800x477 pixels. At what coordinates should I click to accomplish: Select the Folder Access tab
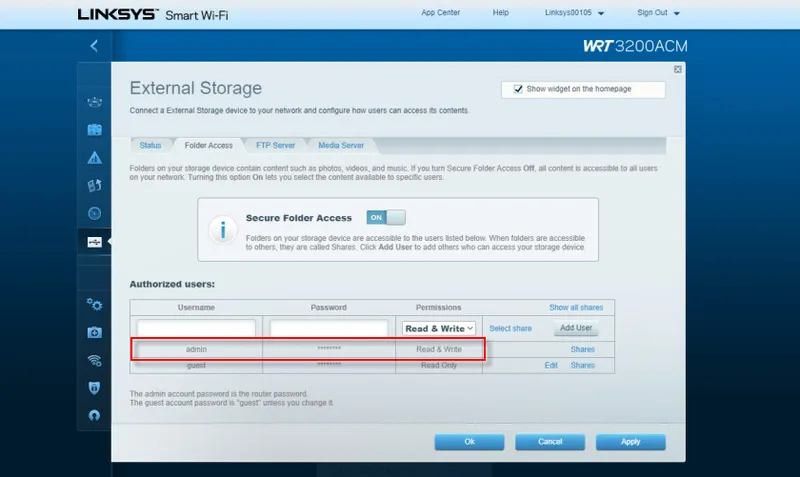pos(209,145)
